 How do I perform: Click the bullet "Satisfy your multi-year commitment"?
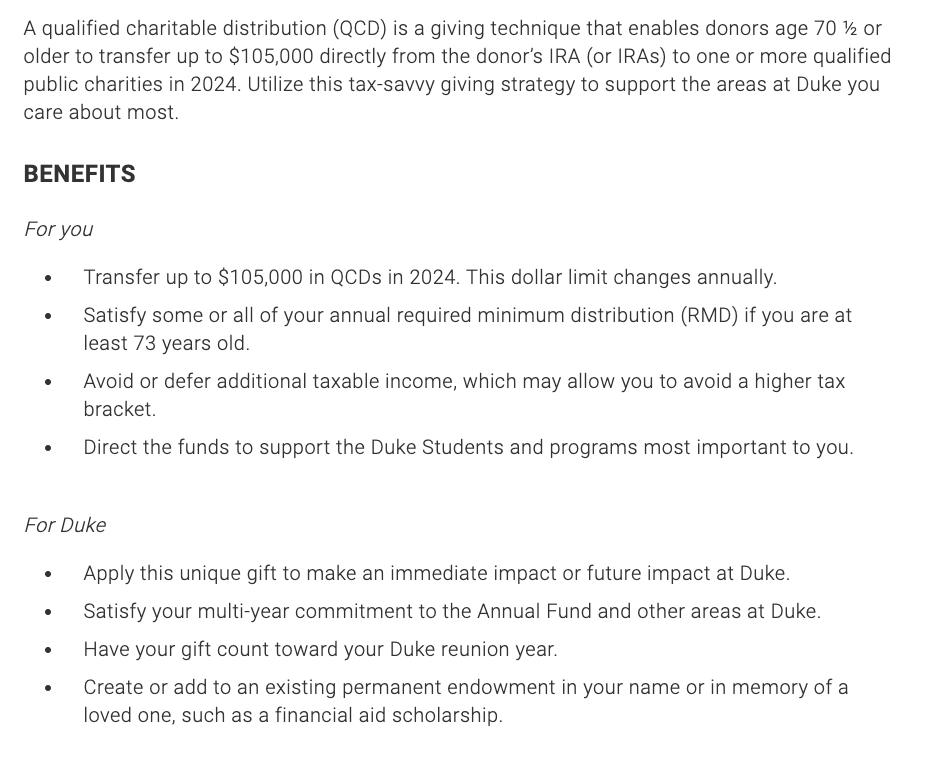click(452, 611)
